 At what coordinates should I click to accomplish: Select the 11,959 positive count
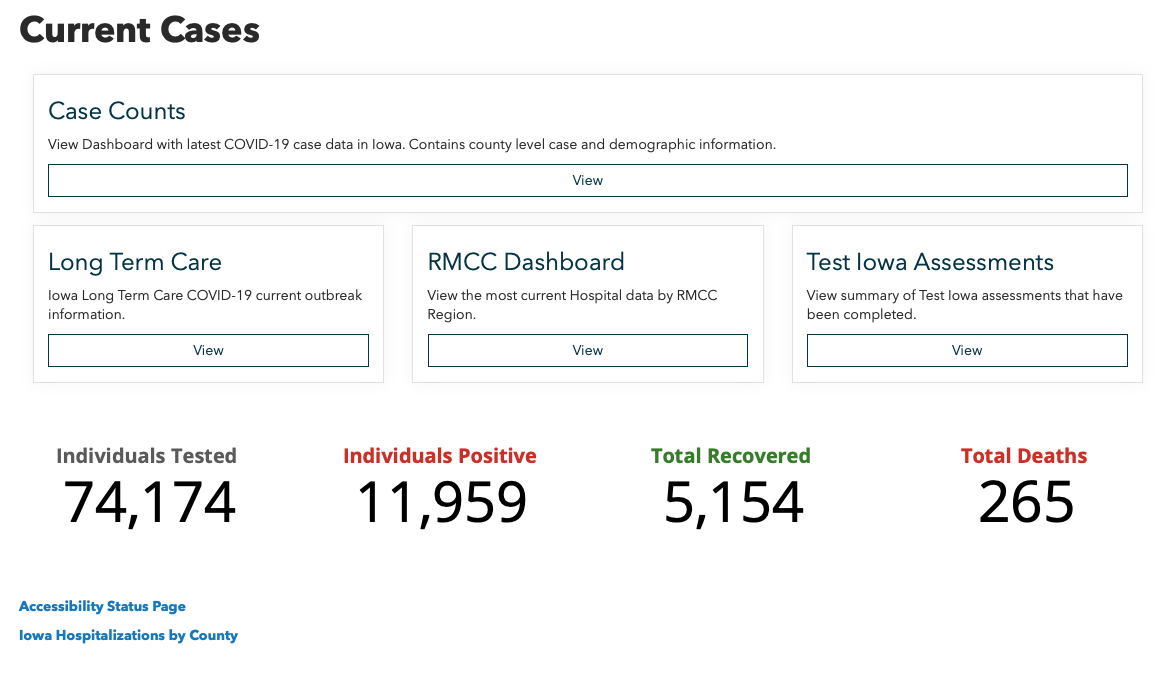pyautogui.click(x=442, y=502)
